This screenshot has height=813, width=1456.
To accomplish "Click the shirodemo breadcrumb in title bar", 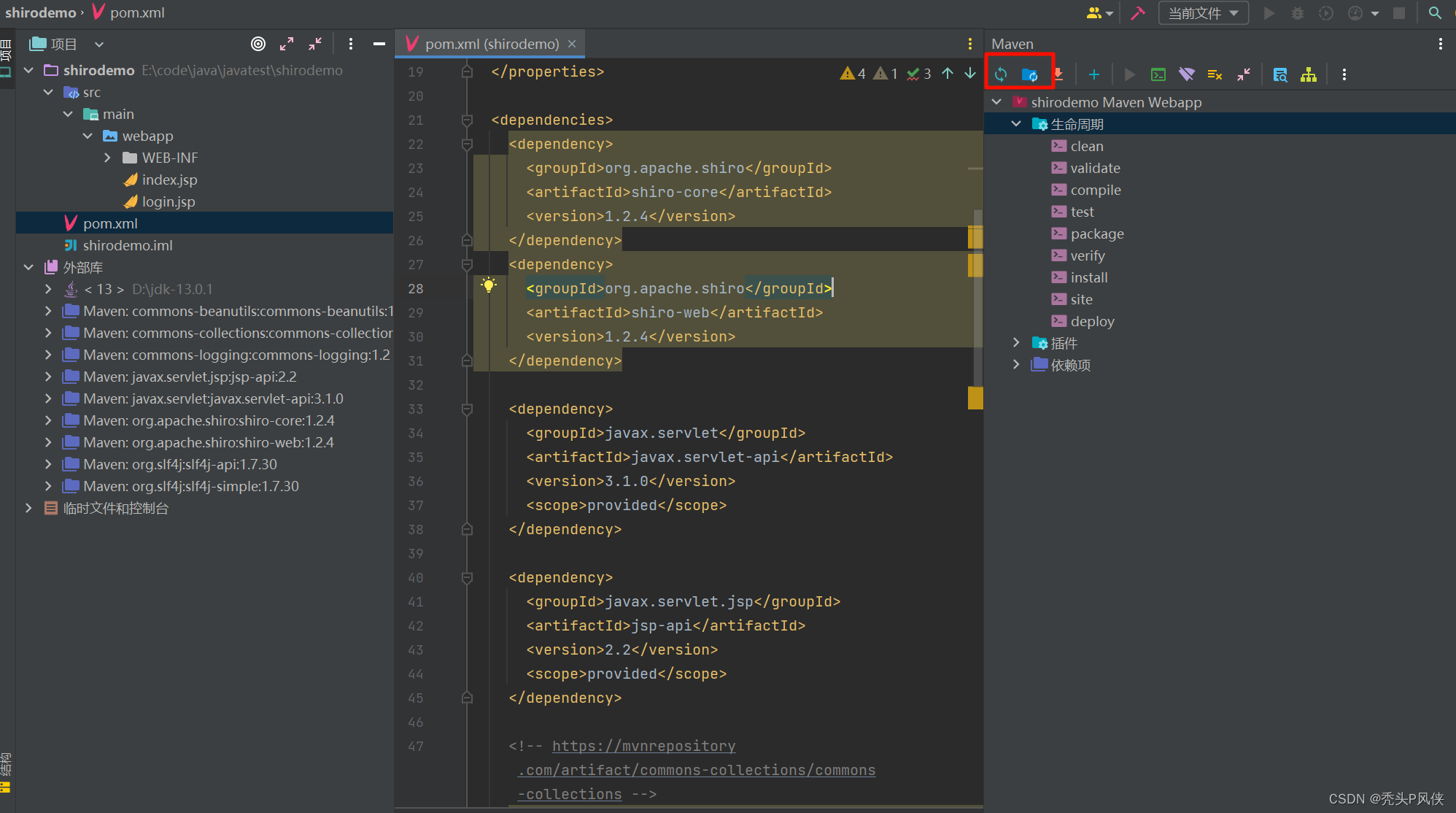I will (x=40, y=12).
